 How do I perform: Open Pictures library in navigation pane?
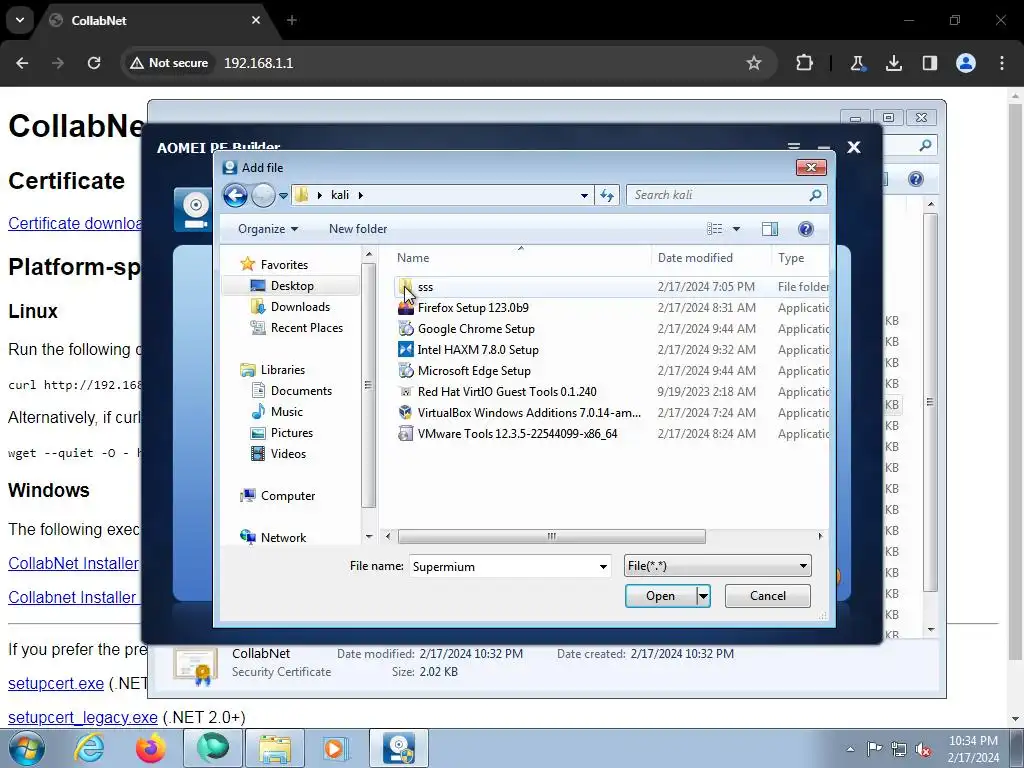pos(291,432)
